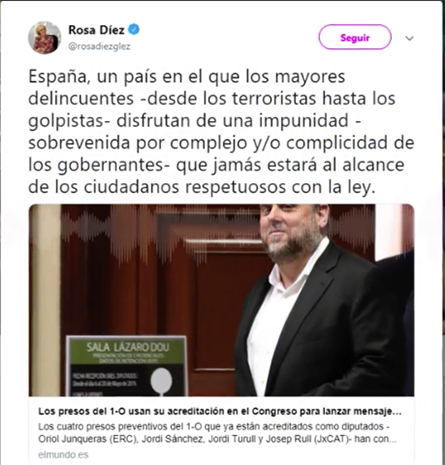Click the bearded man in black jacket
Image resolution: width=445 pixels, height=465 pixels.
point(323,300)
